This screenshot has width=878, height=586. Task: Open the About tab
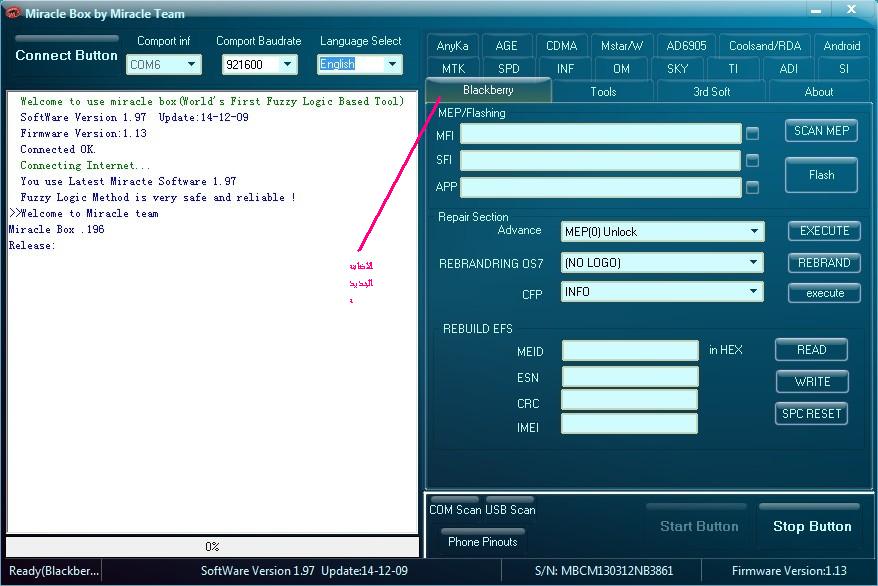click(x=819, y=92)
